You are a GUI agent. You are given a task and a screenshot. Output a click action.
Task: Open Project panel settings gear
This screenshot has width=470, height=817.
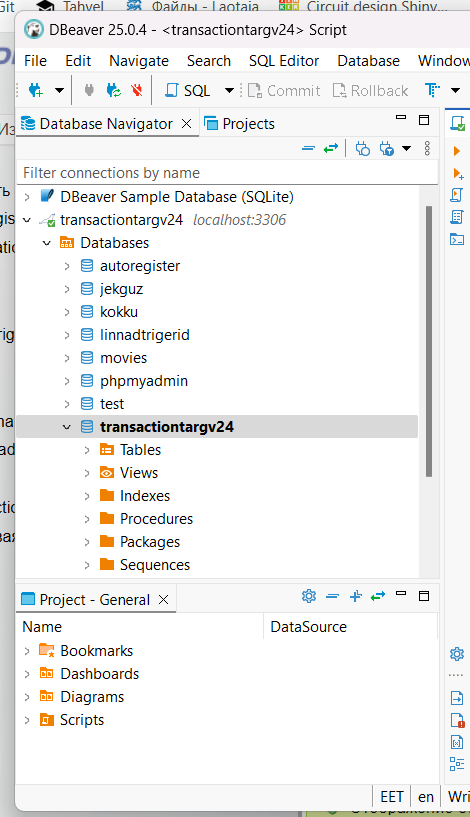[x=309, y=596]
